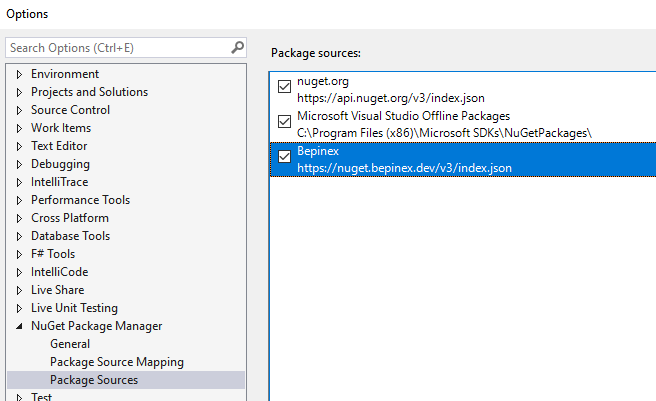656x401 pixels.
Task: Open Live Unit Testing options
Action: 74,308
